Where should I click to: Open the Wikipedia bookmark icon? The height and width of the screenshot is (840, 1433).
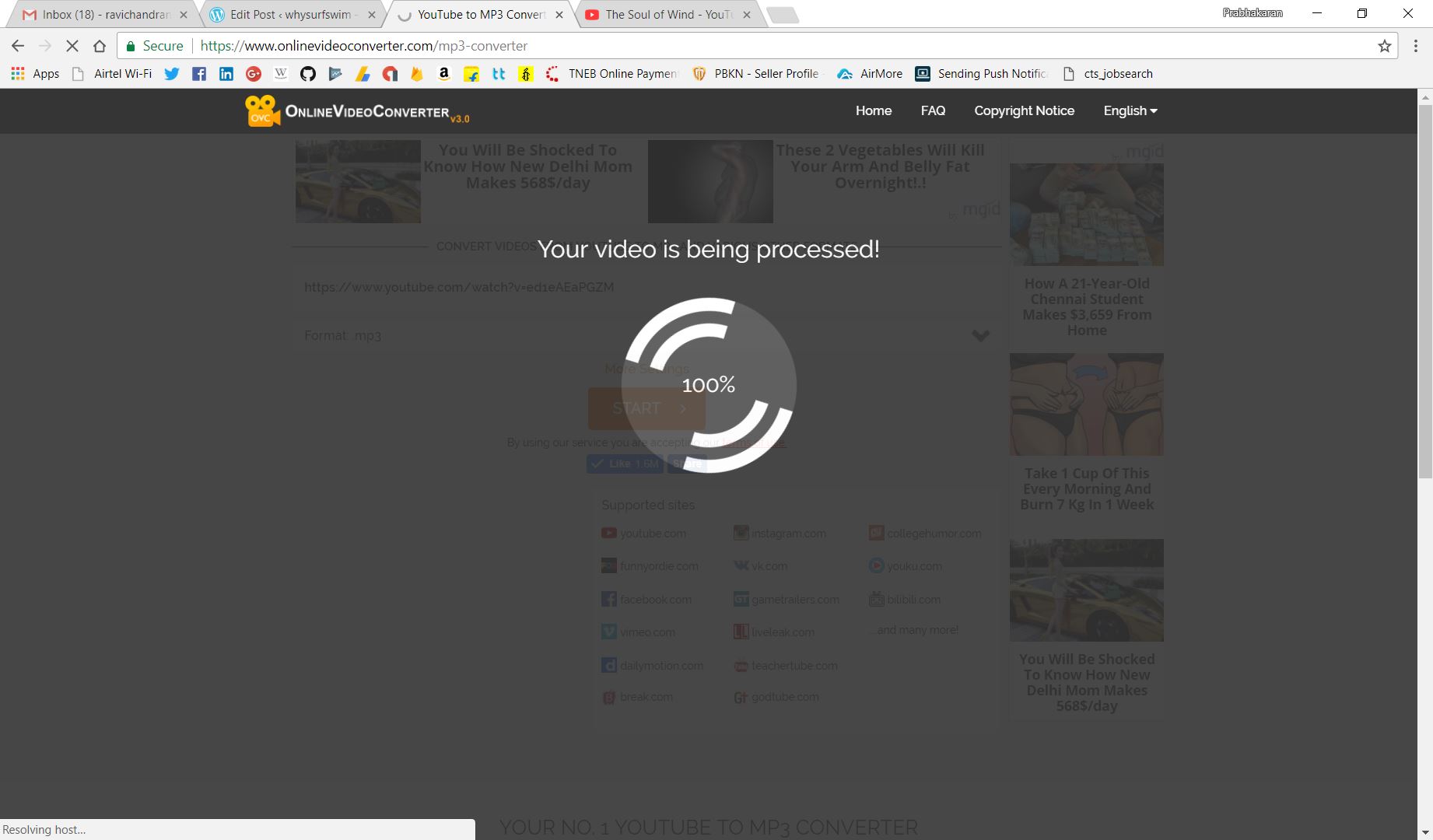click(281, 74)
